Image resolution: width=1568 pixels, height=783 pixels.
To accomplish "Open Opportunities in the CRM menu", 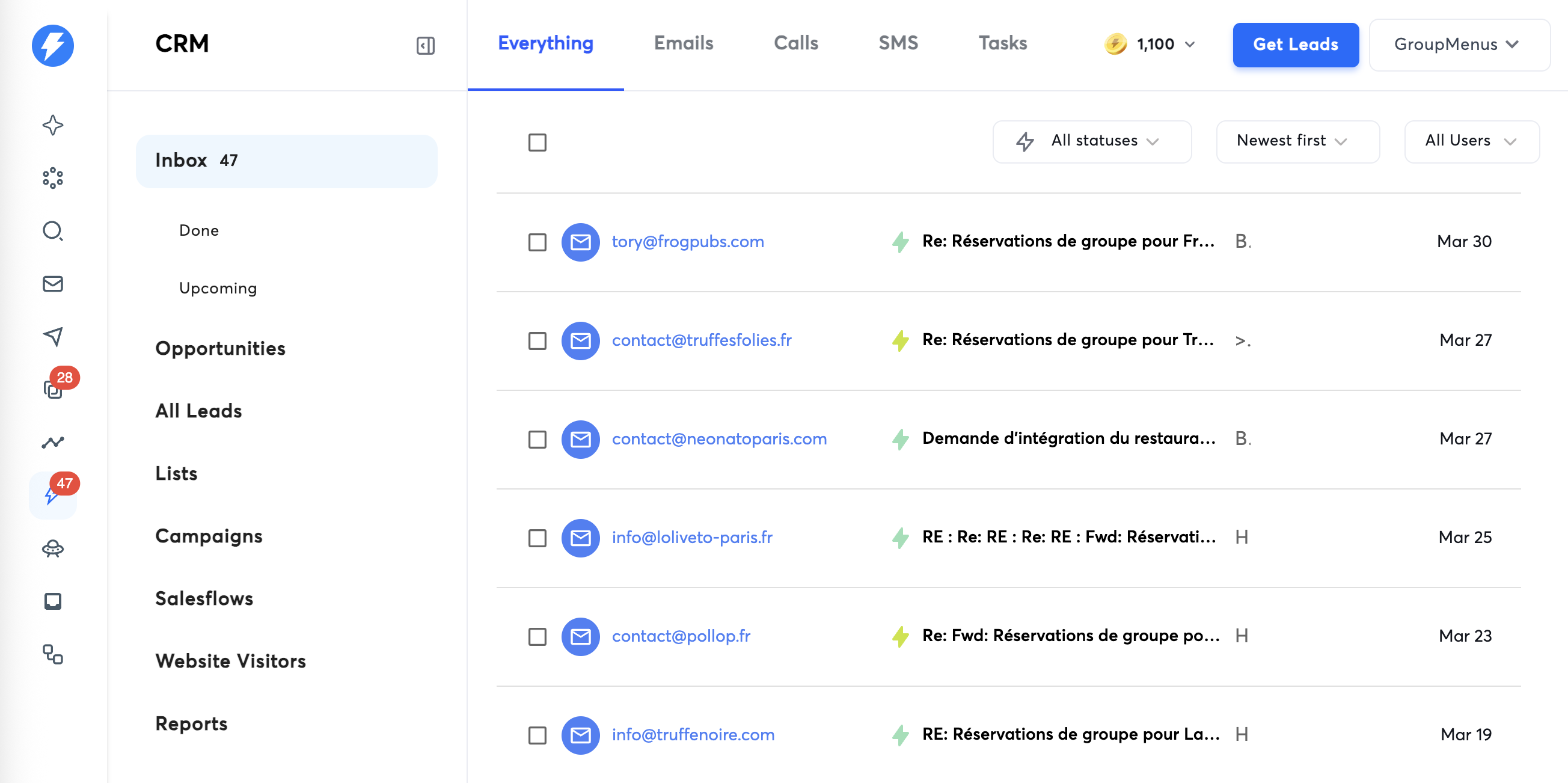I will click(x=219, y=348).
